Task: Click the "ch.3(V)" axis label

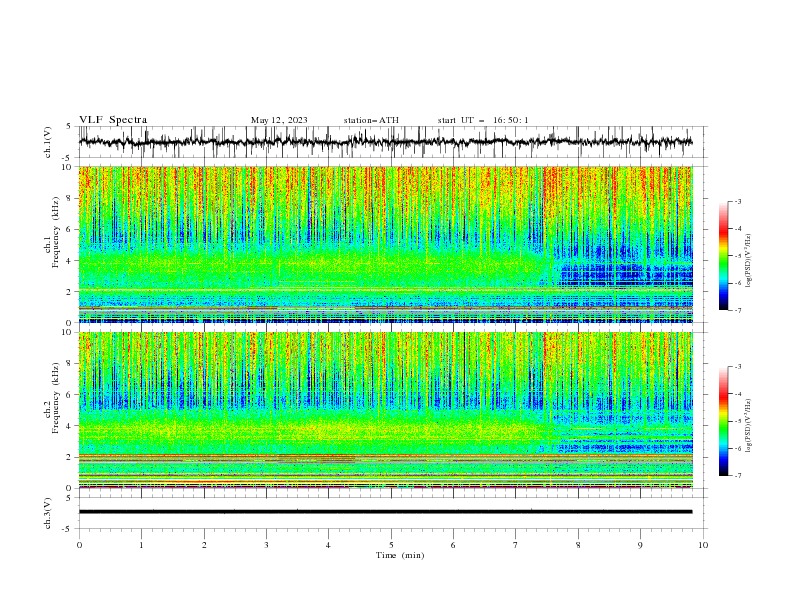Action: click(48, 513)
